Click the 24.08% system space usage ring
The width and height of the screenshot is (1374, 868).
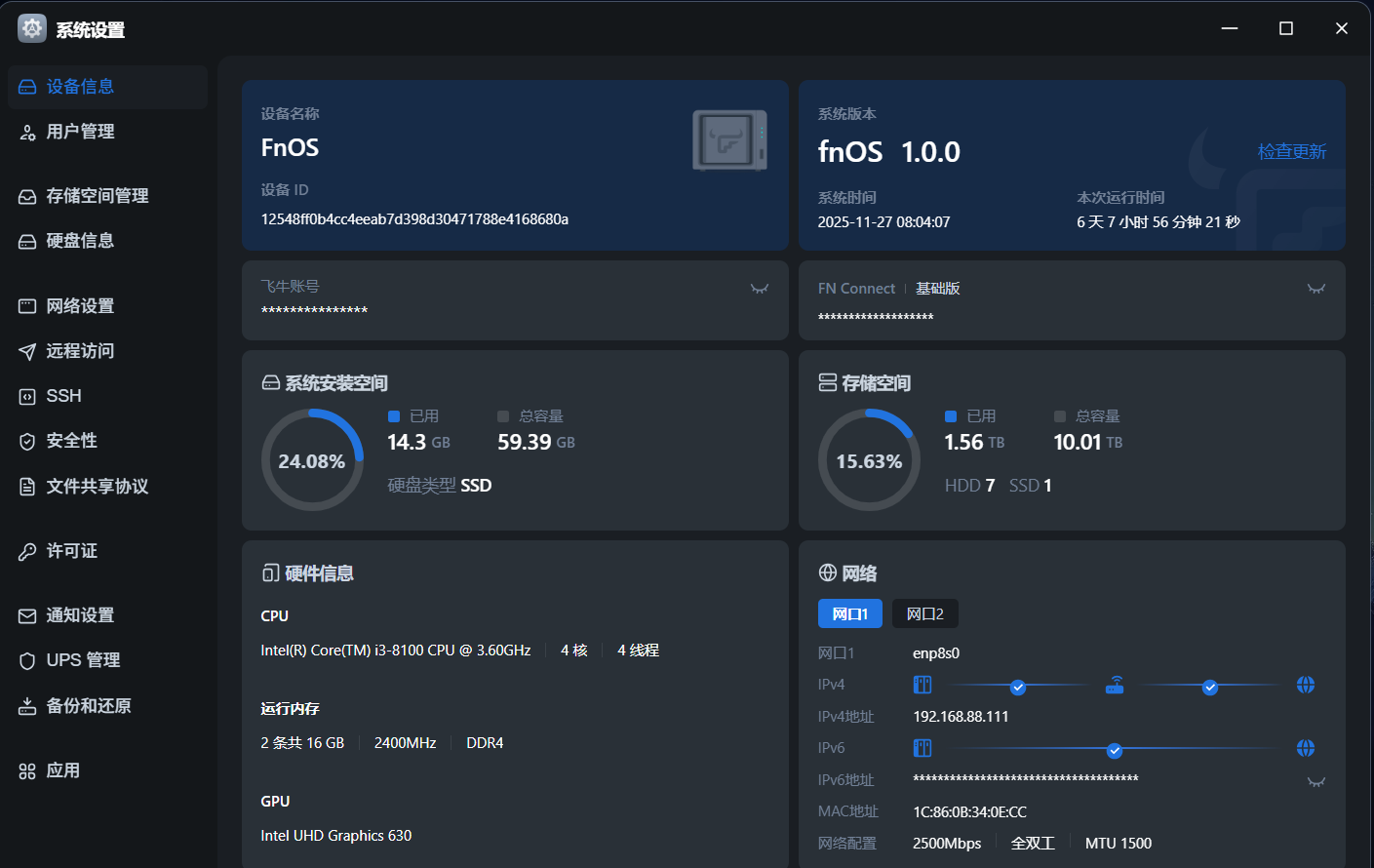tap(312, 460)
